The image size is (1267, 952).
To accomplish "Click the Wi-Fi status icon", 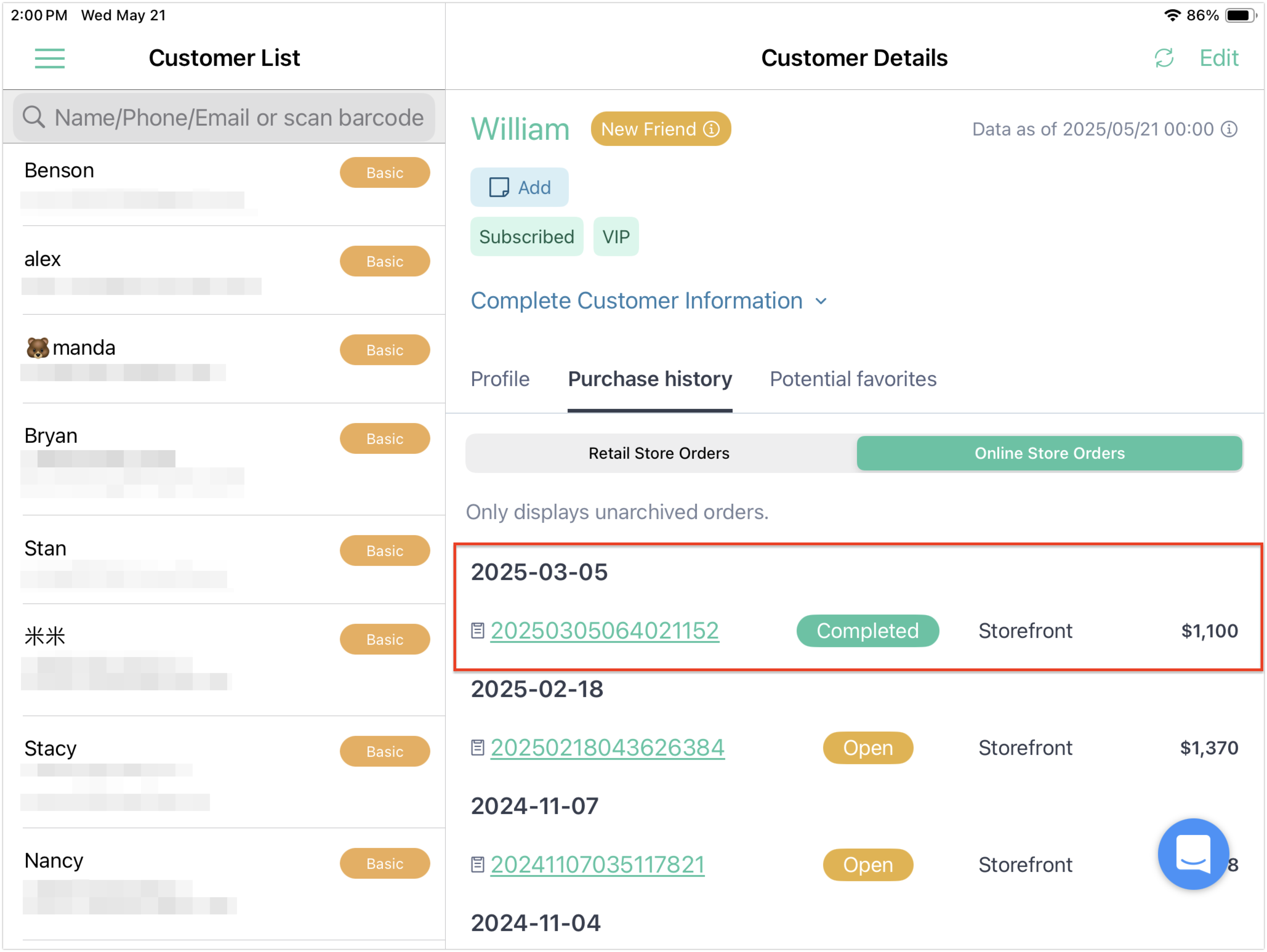I will point(1172,15).
